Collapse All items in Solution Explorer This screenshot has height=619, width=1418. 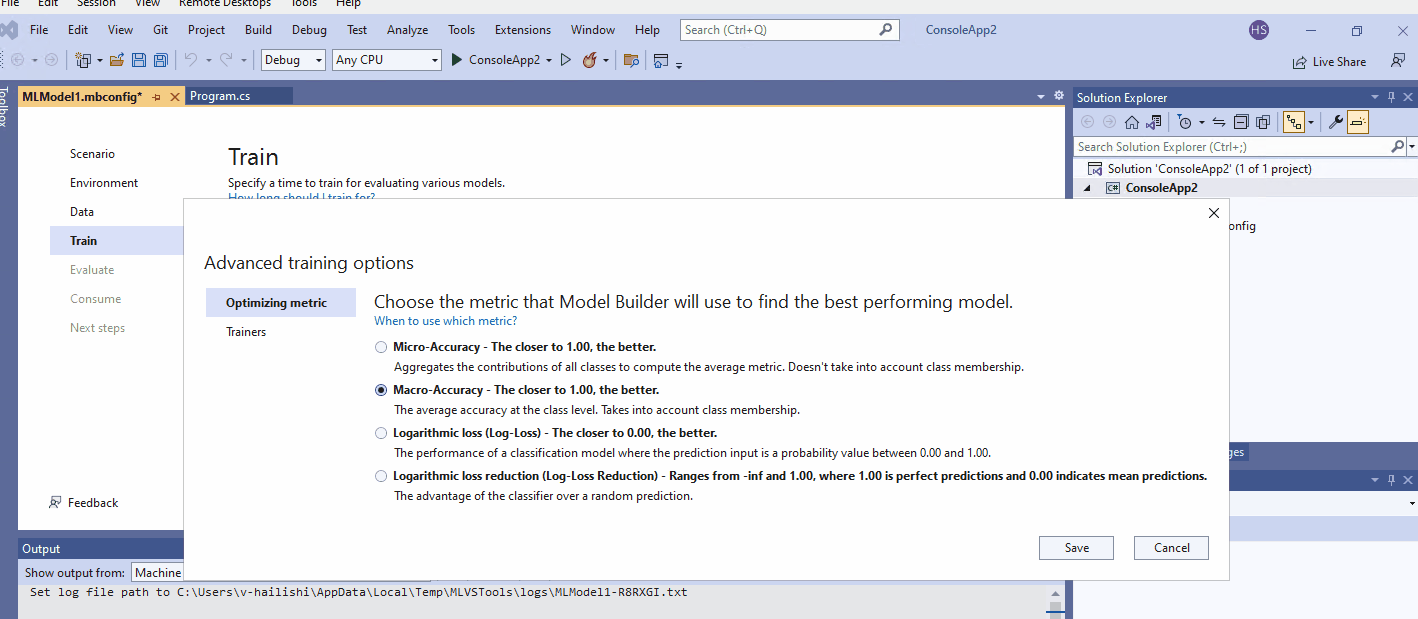pyautogui.click(x=1240, y=121)
